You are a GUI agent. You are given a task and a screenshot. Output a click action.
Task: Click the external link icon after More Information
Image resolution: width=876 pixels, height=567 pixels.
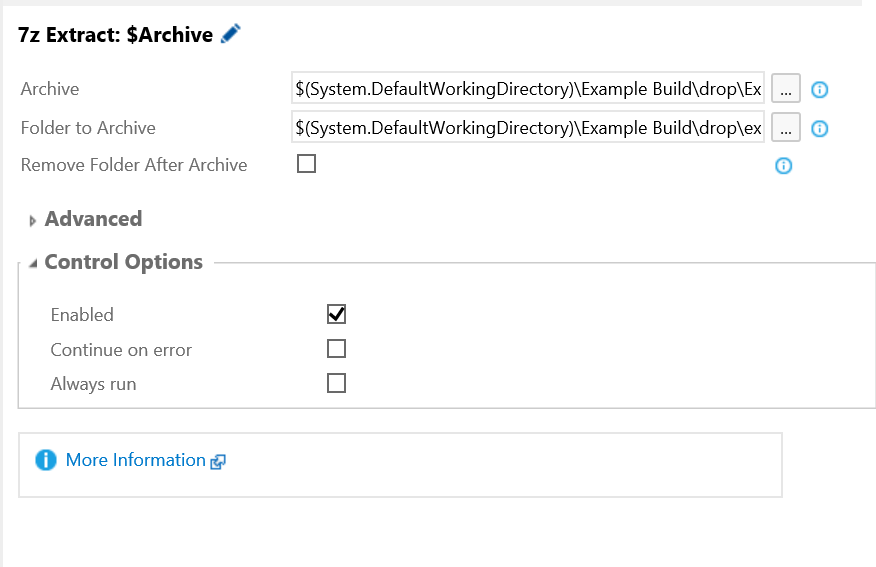click(218, 461)
